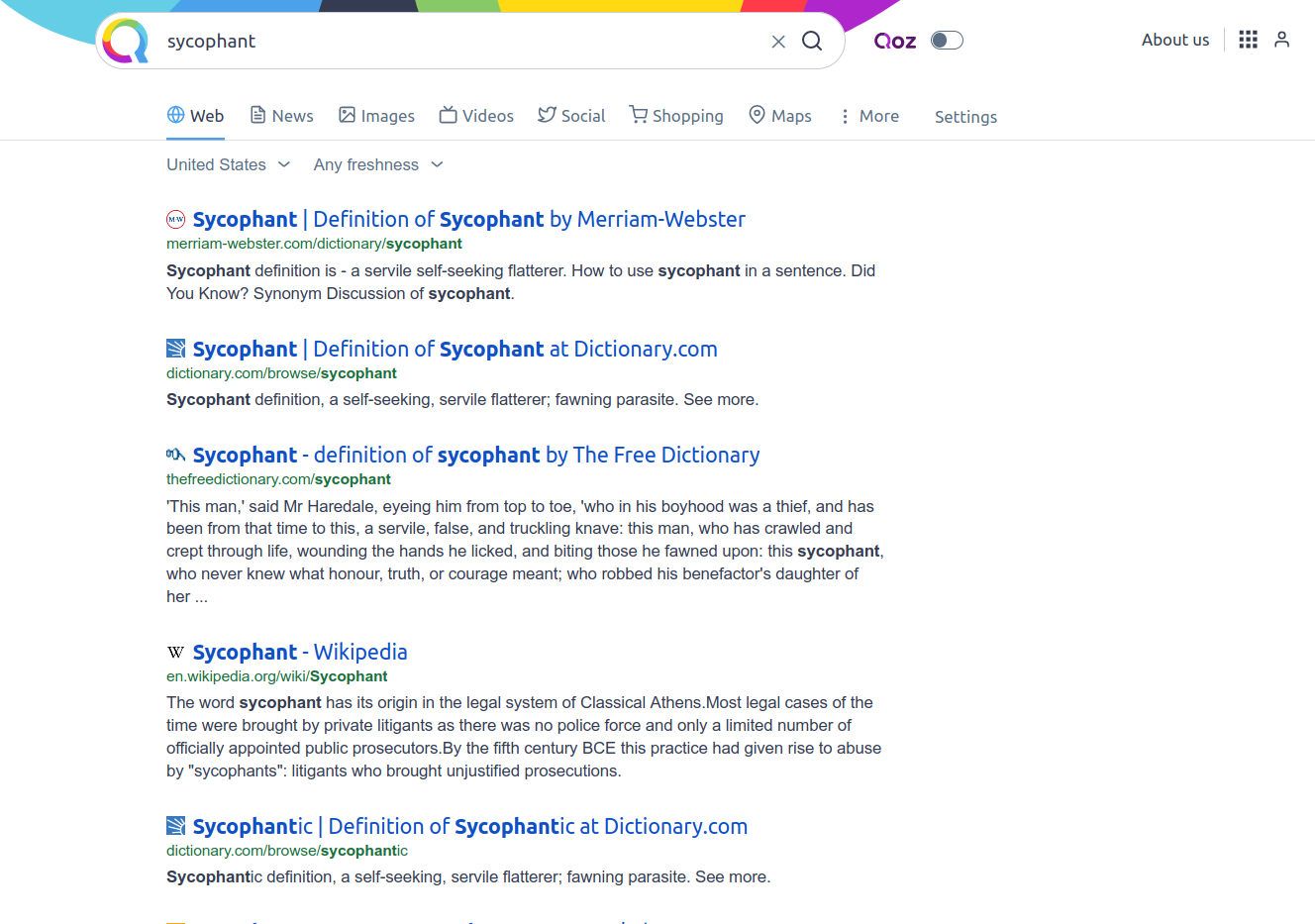The height and width of the screenshot is (924, 1315).
Task: Click the Images tab picture icon
Action: click(x=347, y=115)
